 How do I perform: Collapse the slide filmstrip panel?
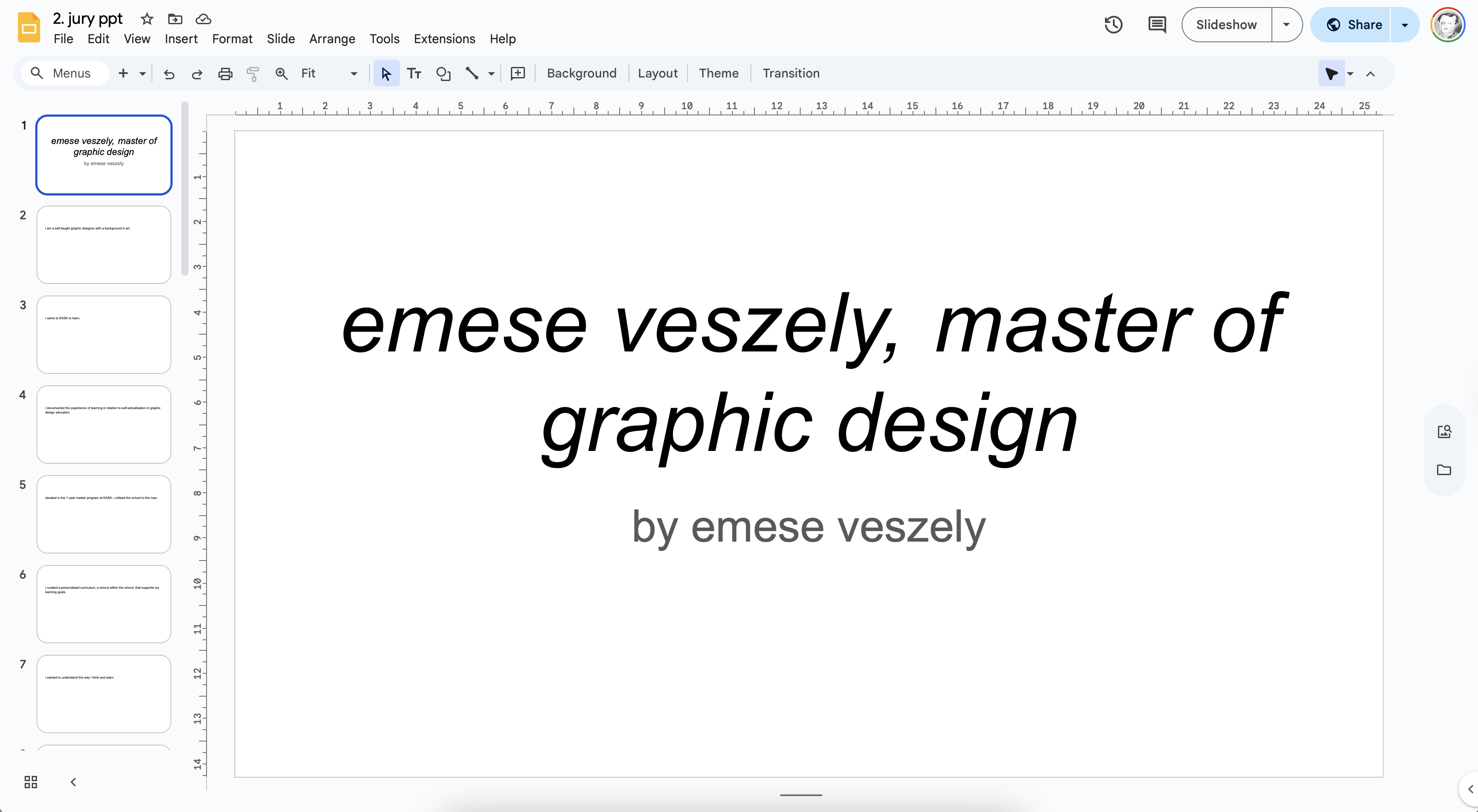pyautogui.click(x=74, y=782)
